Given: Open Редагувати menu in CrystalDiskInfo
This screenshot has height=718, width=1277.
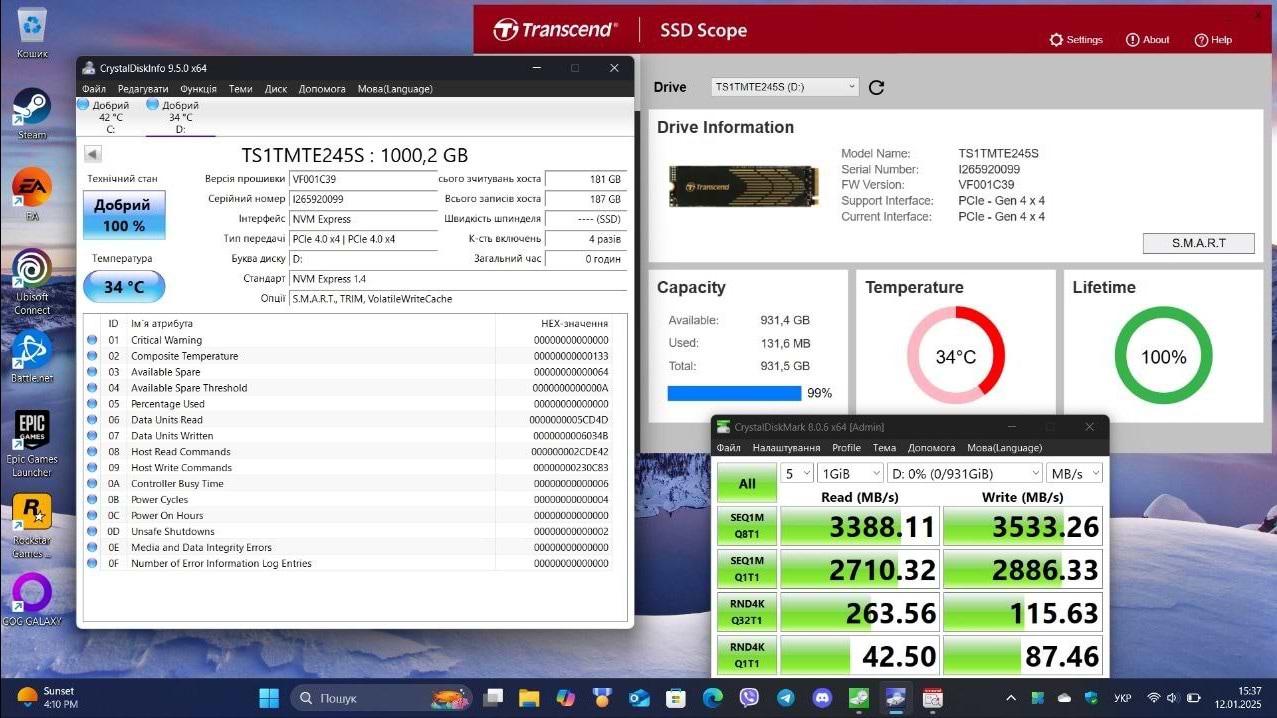Looking at the screenshot, I should [x=141, y=89].
